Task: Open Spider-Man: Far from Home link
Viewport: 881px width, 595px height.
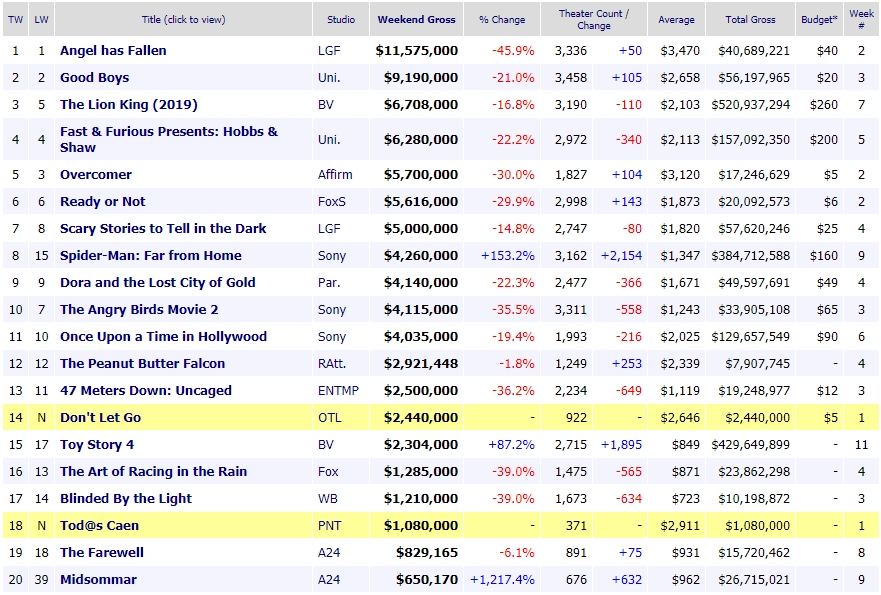Action: click(x=151, y=256)
